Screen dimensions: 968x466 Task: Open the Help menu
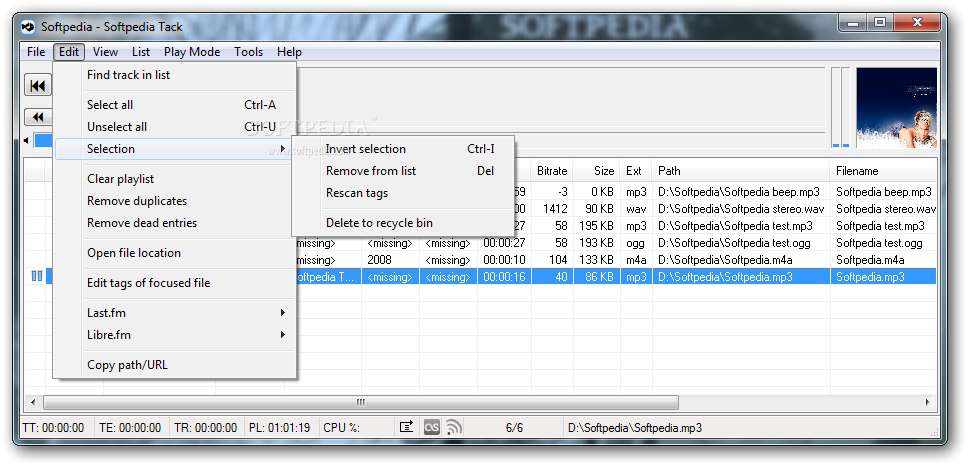pos(289,52)
